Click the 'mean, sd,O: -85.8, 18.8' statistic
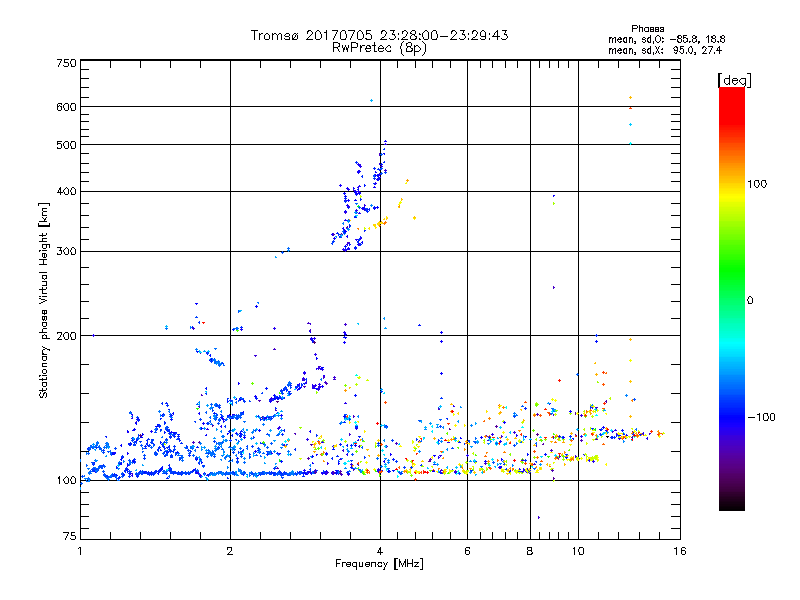800x600 pixels. click(667, 39)
